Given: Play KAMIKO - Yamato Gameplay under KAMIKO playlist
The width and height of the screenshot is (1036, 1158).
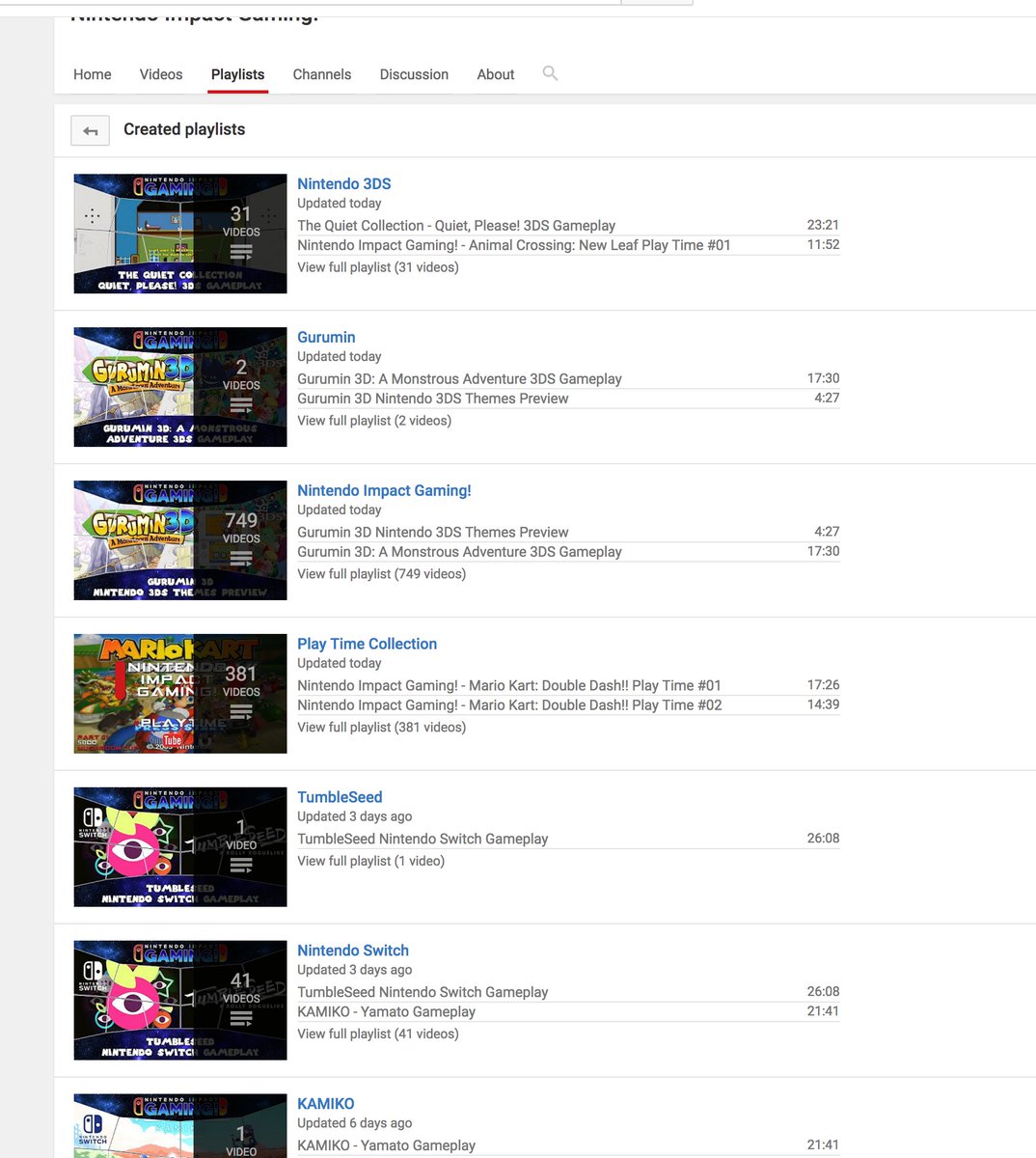Looking at the screenshot, I should point(386,1145).
